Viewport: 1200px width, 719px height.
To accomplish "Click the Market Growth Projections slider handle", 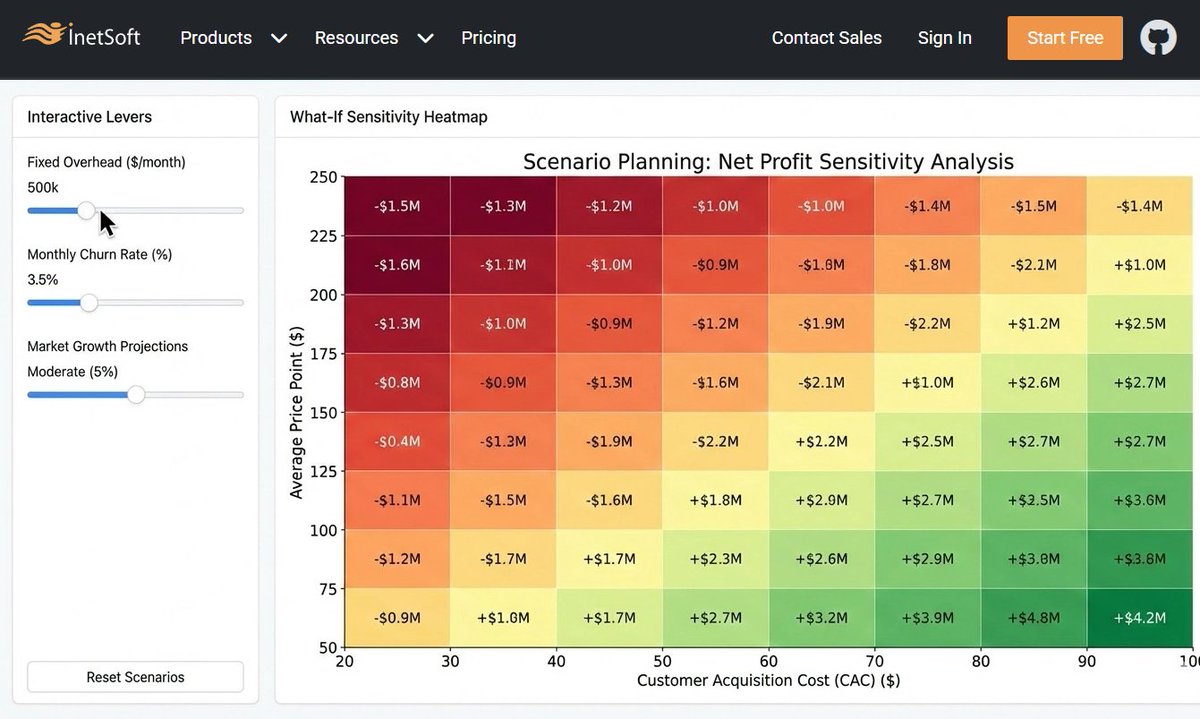I will pyautogui.click(x=136, y=395).
